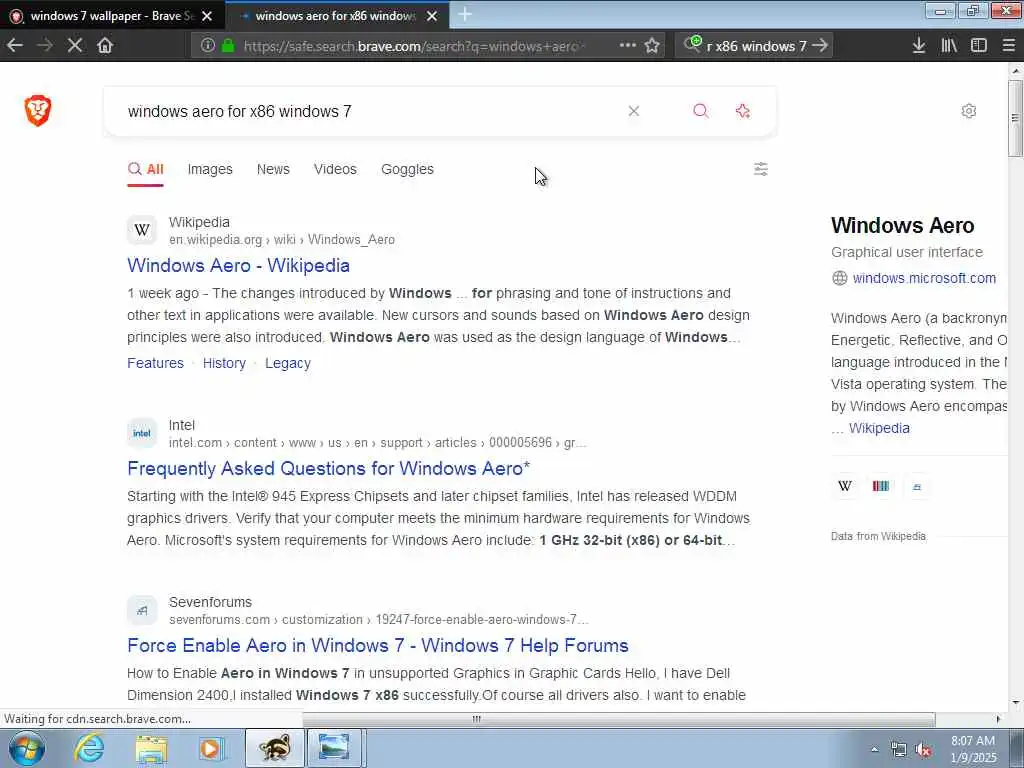Open the search filter sliders icon

[x=761, y=169]
